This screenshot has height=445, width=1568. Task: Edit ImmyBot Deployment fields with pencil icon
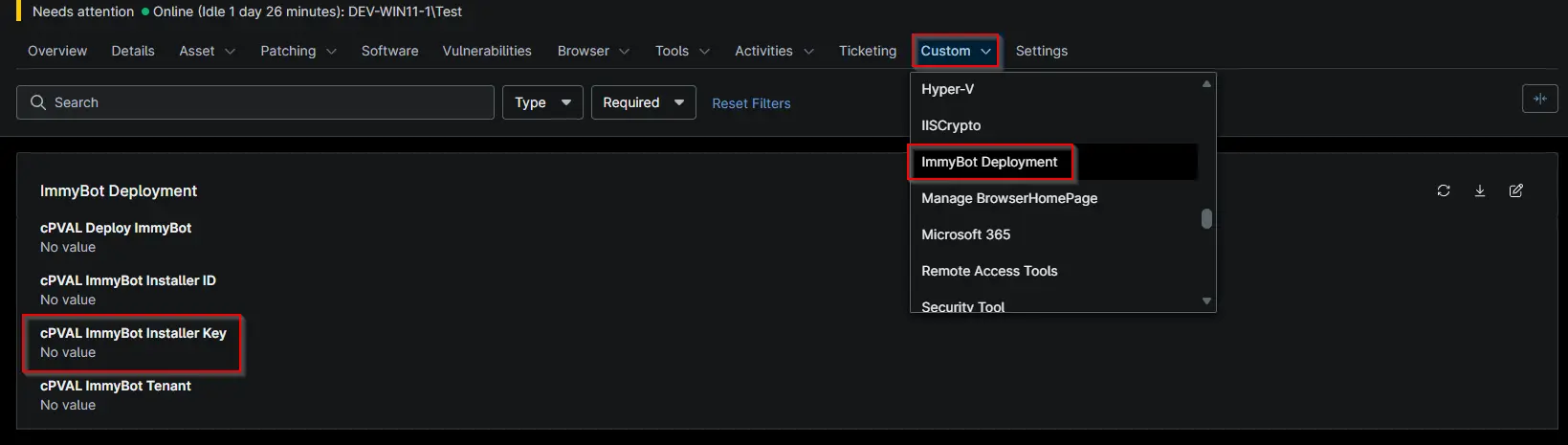1515,190
